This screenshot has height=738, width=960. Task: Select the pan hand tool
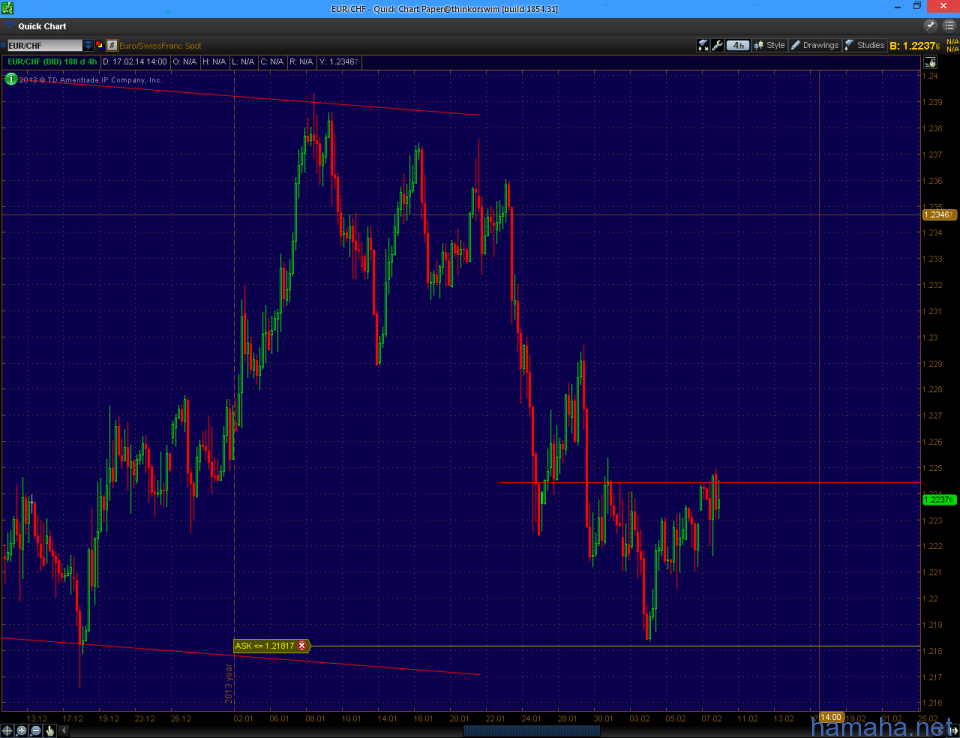(50, 731)
